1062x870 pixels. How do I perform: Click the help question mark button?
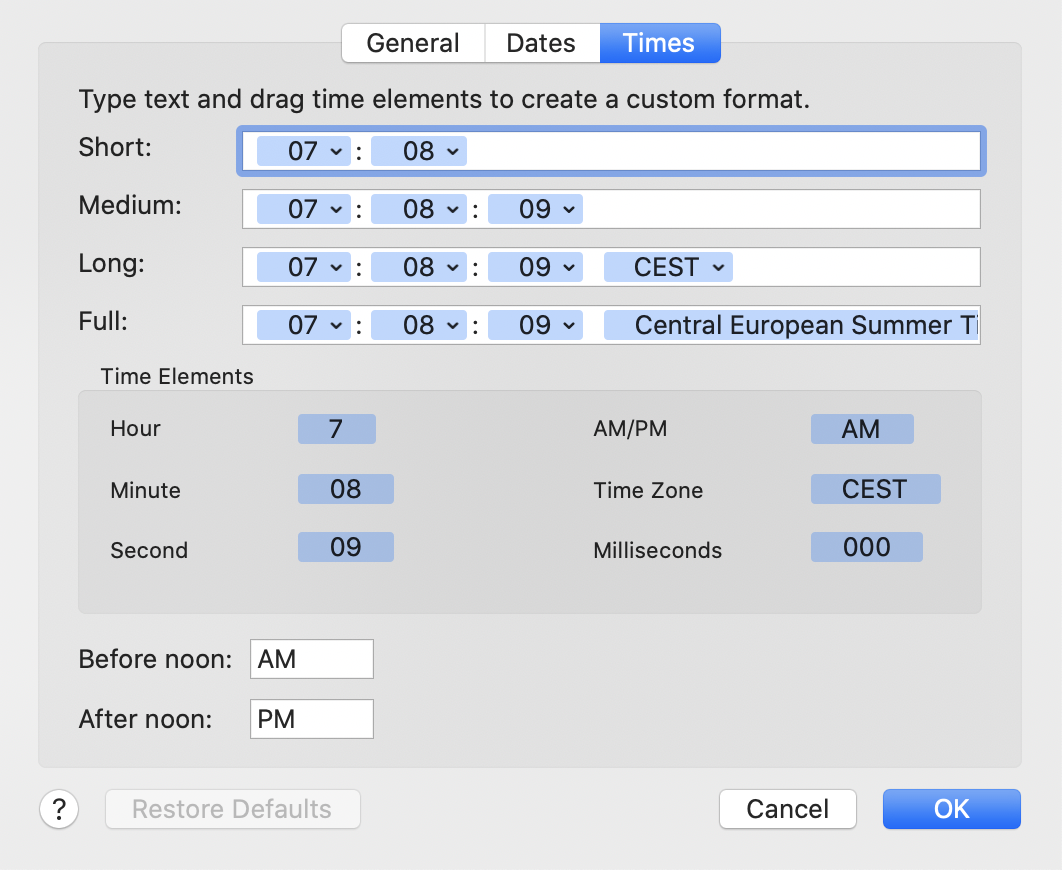60,809
